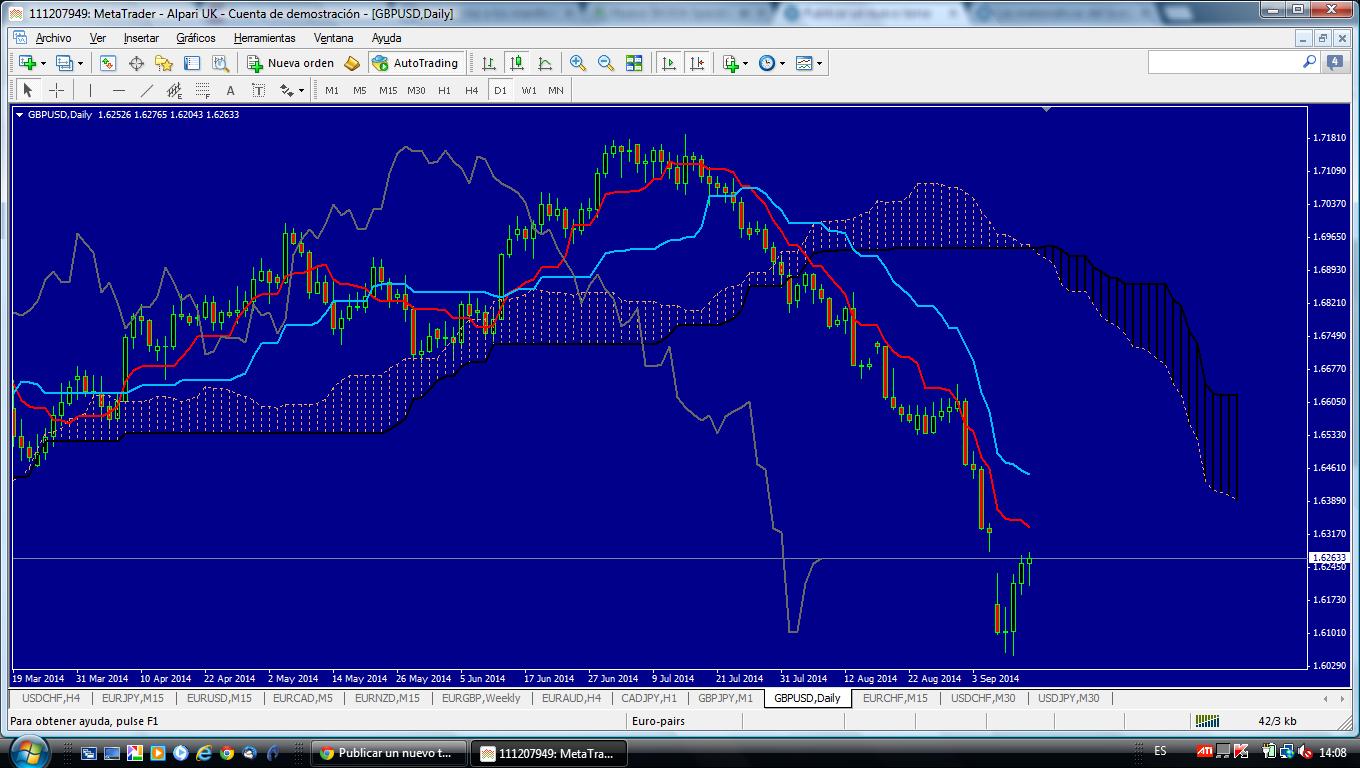
Task: Open the Gráficos menu
Action: 196,38
